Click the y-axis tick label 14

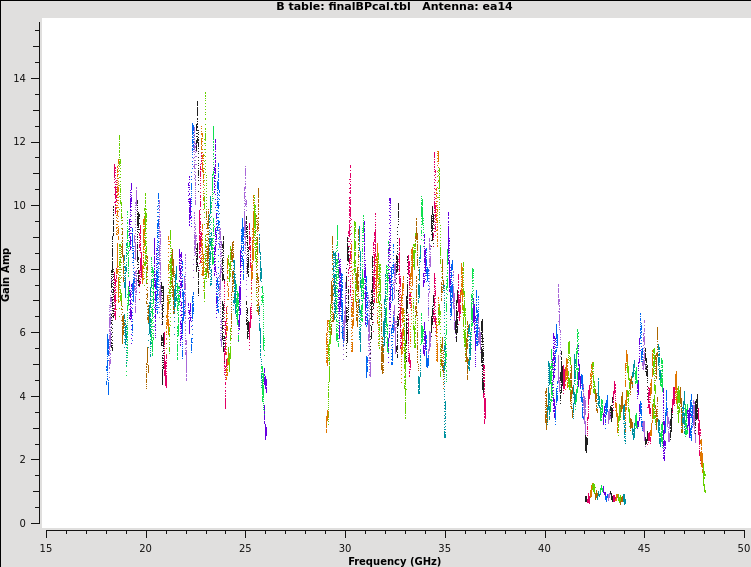point(21,79)
